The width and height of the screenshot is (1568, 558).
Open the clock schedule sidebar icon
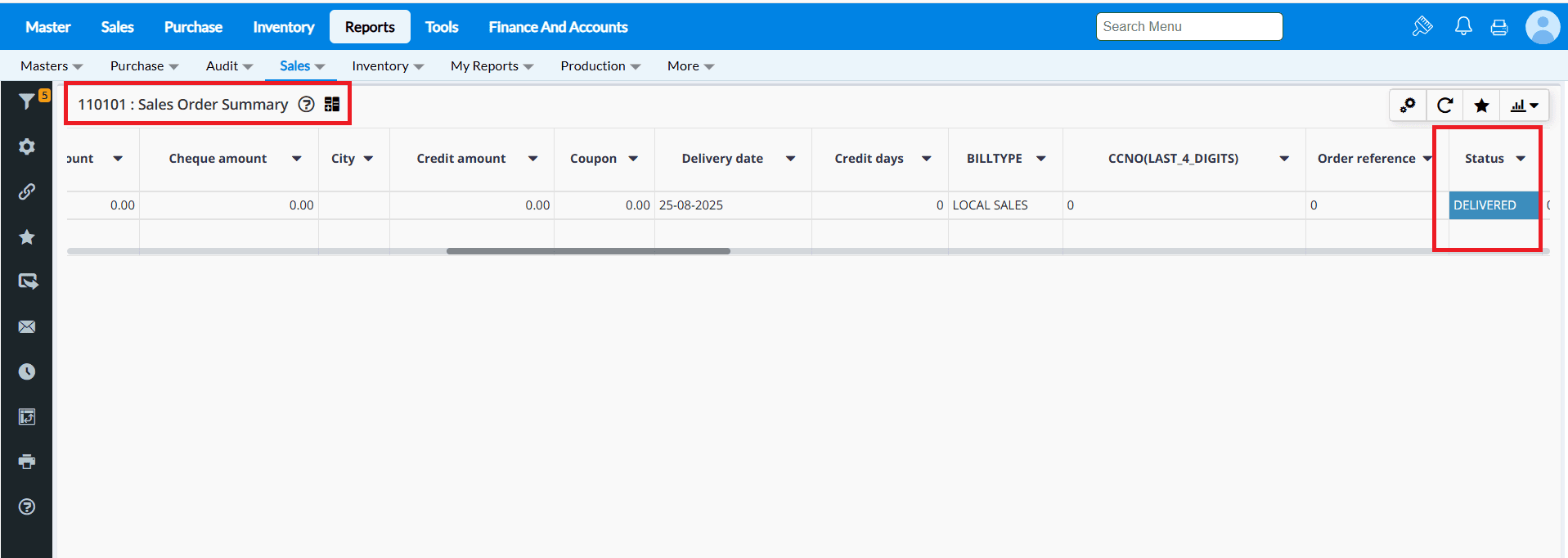(x=27, y=371)
